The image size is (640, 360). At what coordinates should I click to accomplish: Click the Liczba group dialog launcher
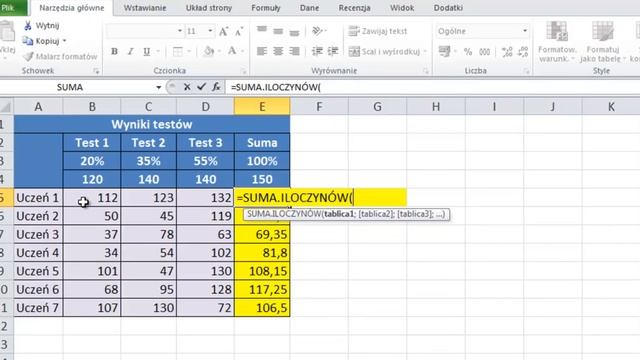coord(527,71)
